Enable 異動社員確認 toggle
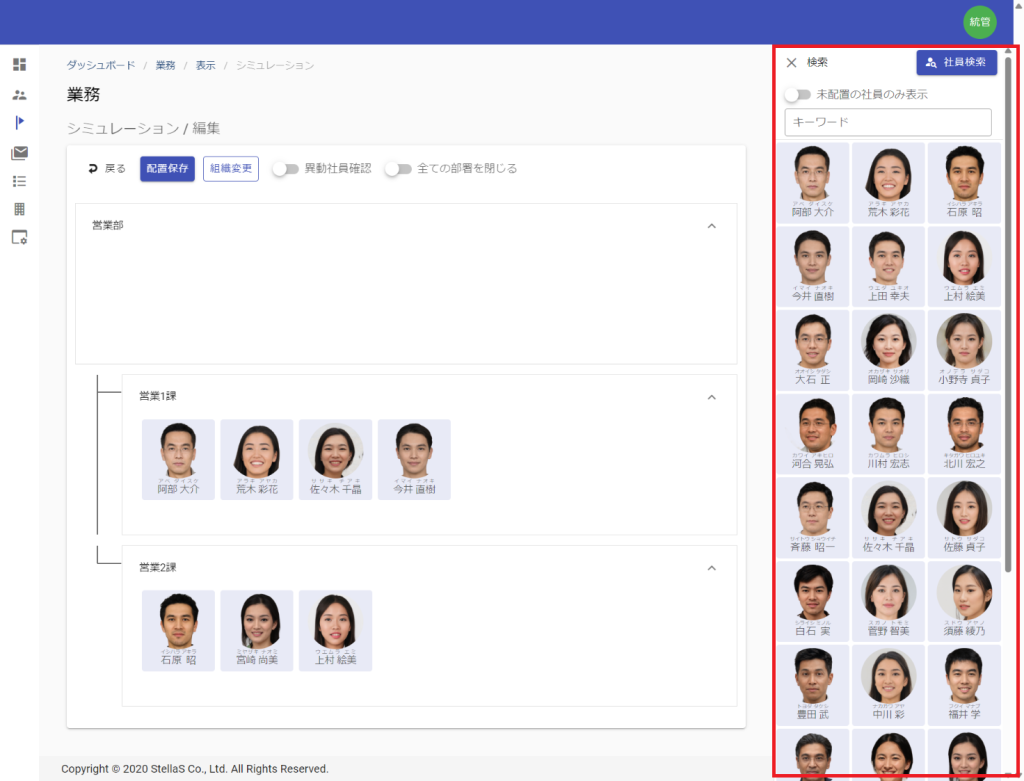This screenshot has width=1024, height=781. (x=286, y=169)
